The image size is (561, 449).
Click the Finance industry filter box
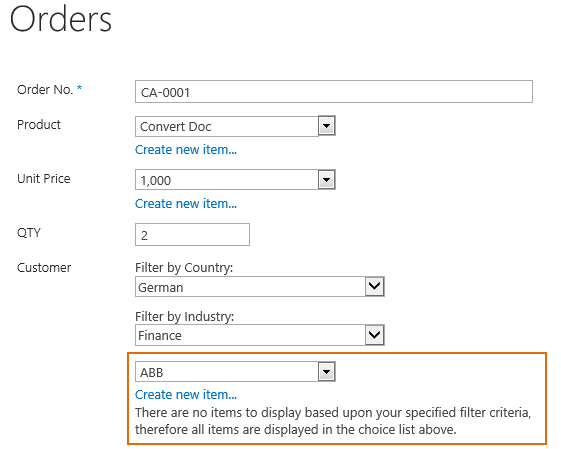[x=250, y=335]
